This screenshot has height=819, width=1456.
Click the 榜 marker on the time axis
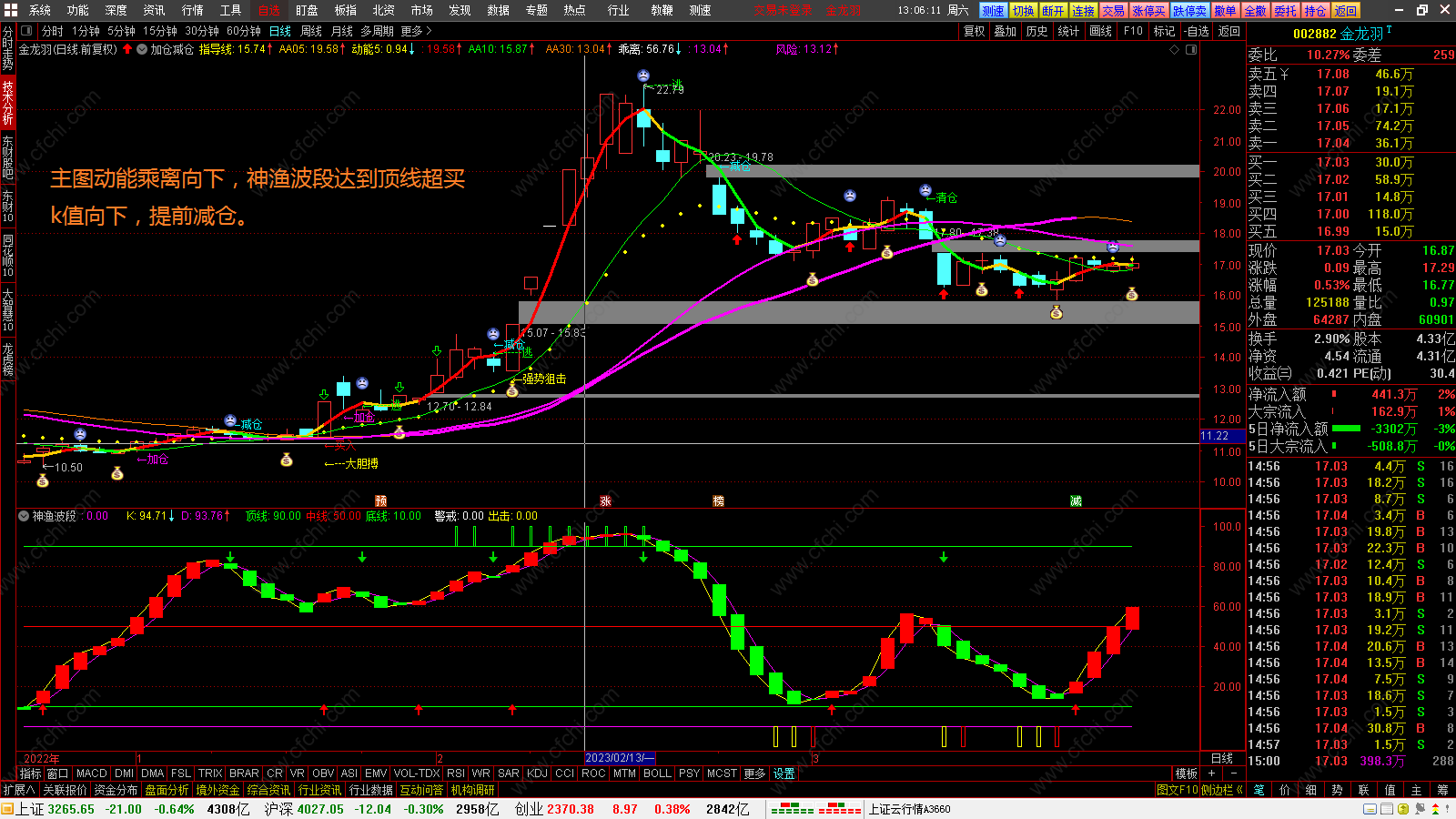tap(718, 501)
